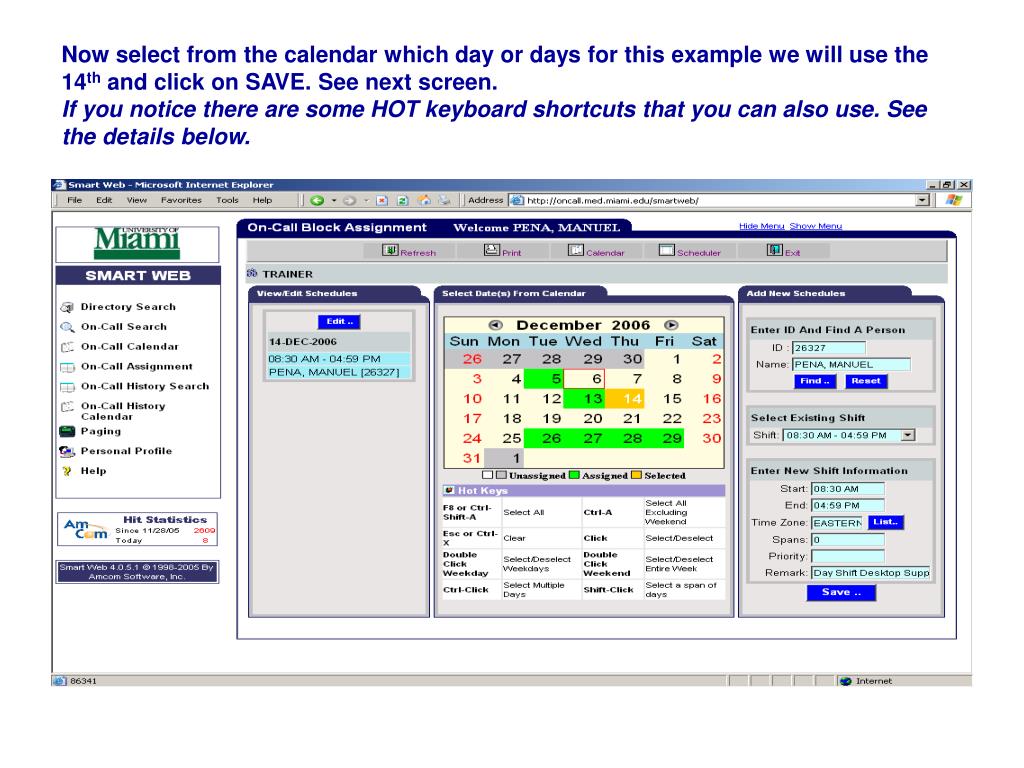Select December 25 on the calendar
Screen dimensions: 1024x768
(x=504, y=439)
